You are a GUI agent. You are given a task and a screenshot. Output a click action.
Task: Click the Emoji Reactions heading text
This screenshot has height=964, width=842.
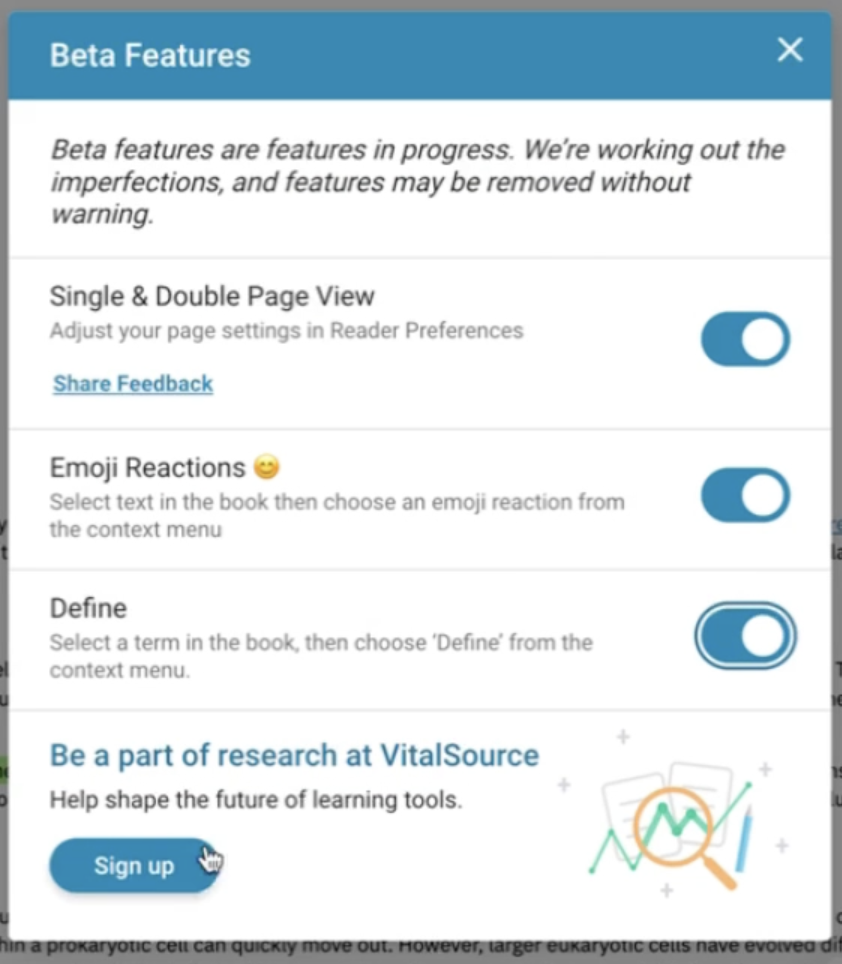click(148, 467)
